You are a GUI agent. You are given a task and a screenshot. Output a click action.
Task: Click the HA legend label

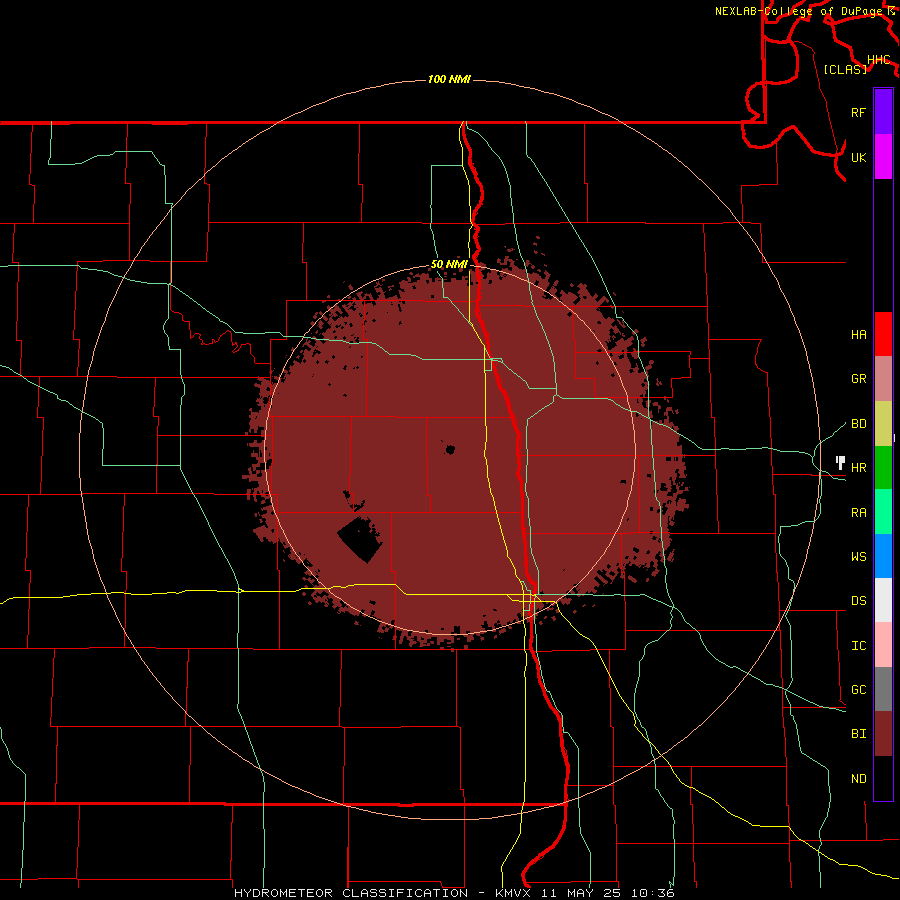pos(858,334)
